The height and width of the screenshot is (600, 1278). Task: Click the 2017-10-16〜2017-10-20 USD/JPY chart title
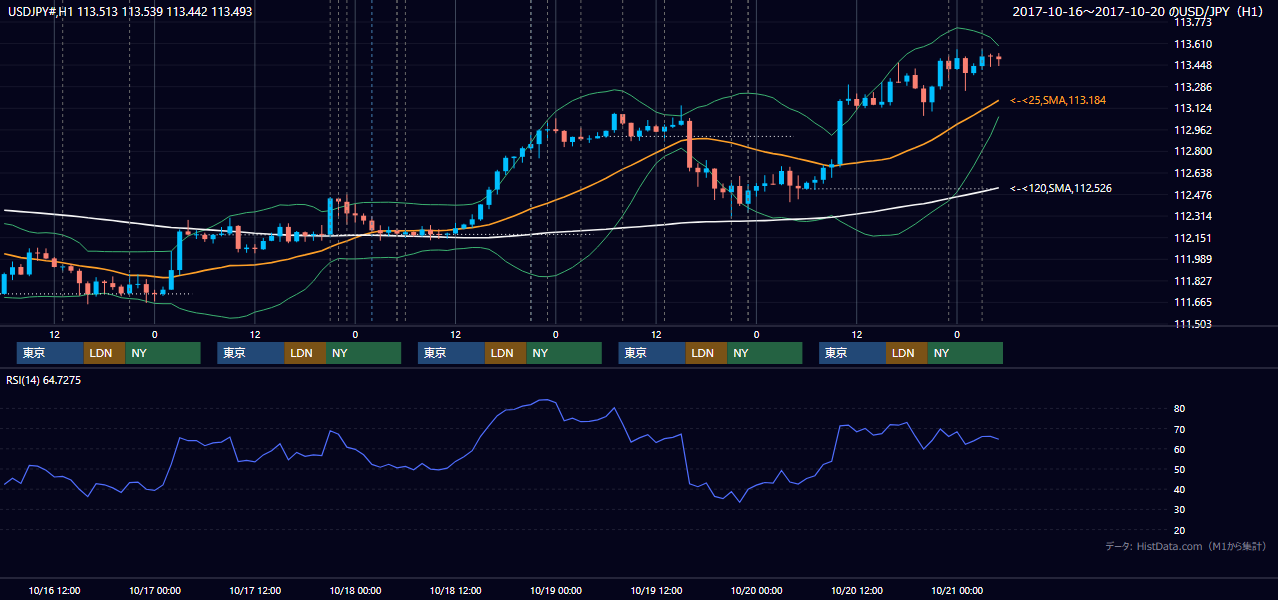pyautogui.click(x=1140, y=12)
